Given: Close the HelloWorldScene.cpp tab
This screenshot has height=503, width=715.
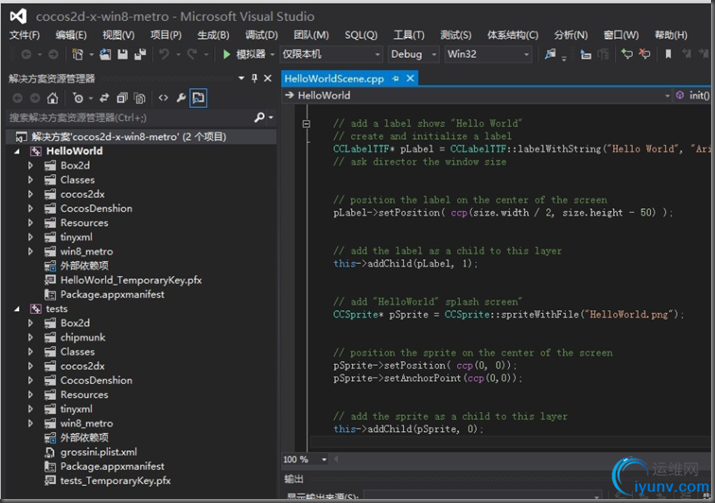Looking at the screenshot, I should [x=410, y=78].
